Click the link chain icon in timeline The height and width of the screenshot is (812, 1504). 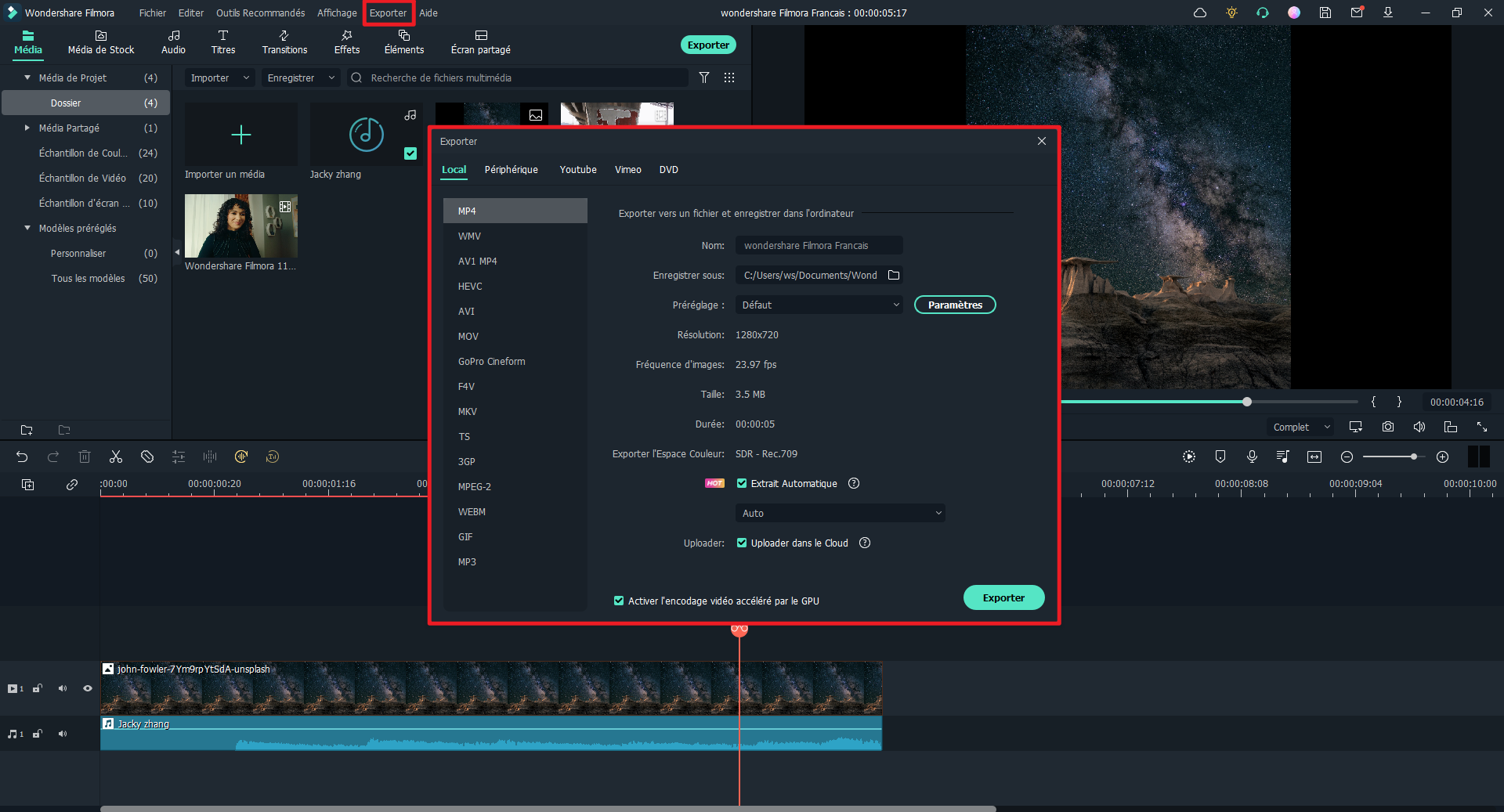(x=72, y=485)
